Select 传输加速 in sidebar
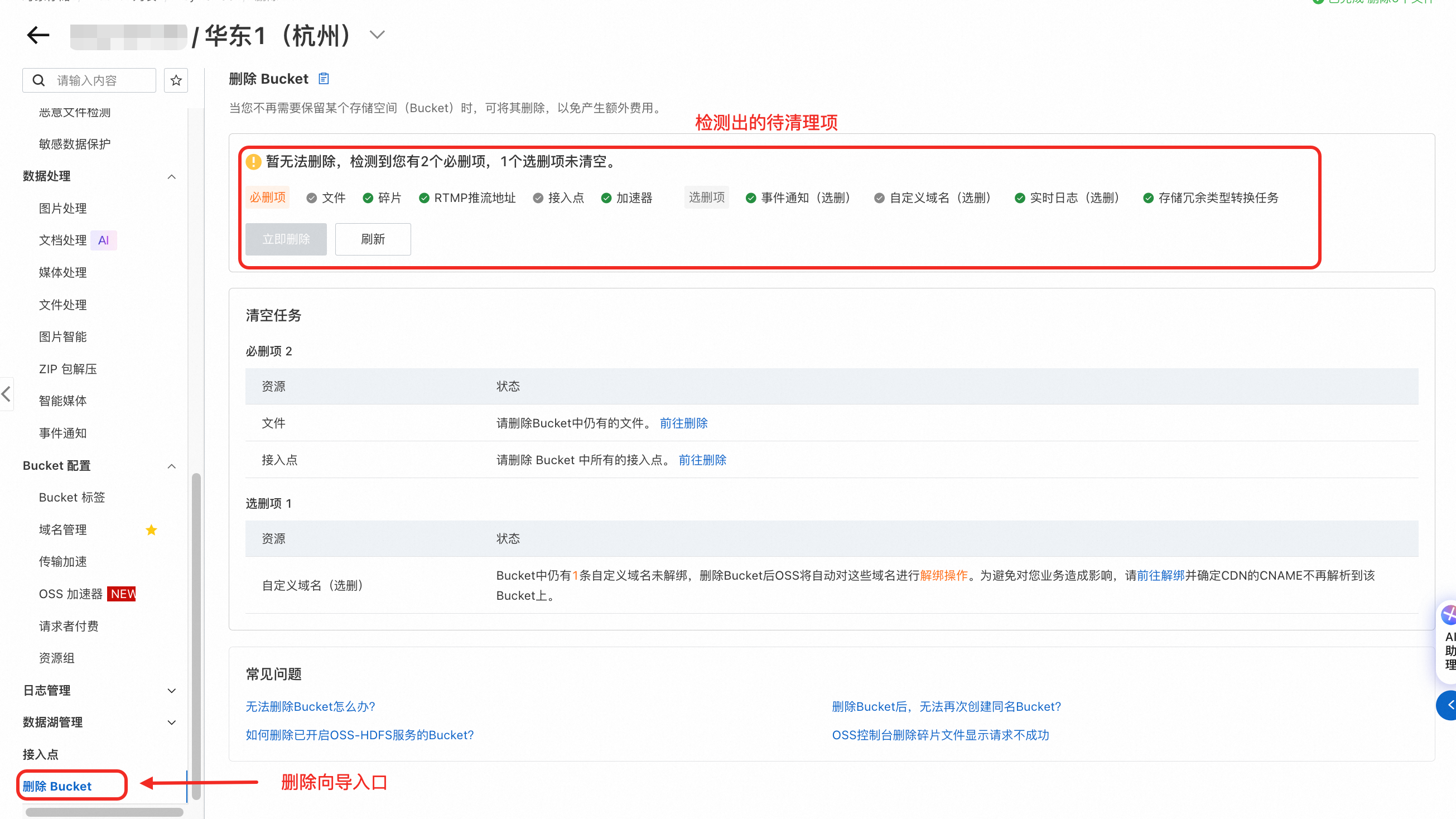This screenshot has height=819, width=1456. [x=62, y=561]
